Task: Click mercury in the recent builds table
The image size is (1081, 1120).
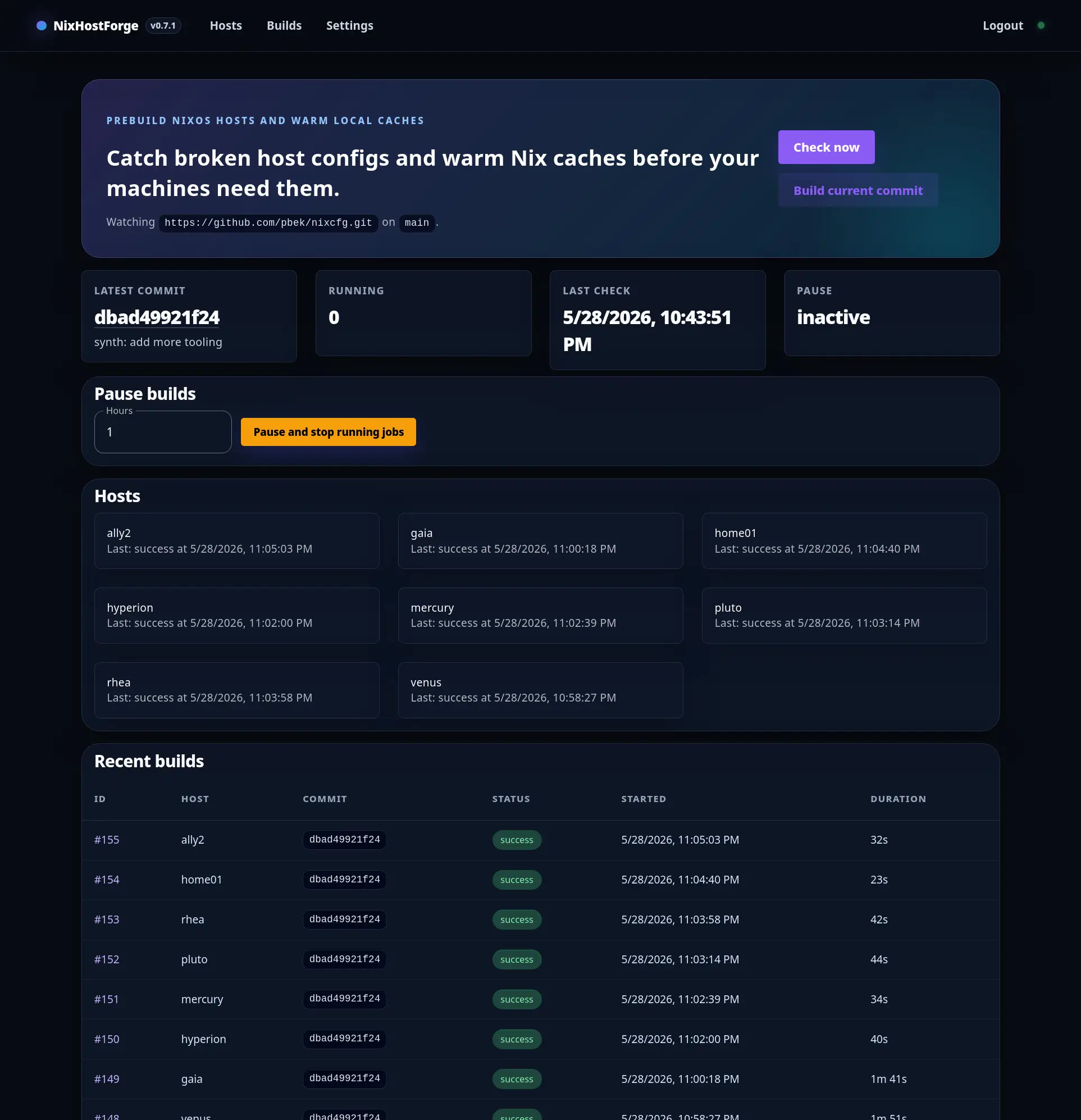Action: (x=202, y=999)
